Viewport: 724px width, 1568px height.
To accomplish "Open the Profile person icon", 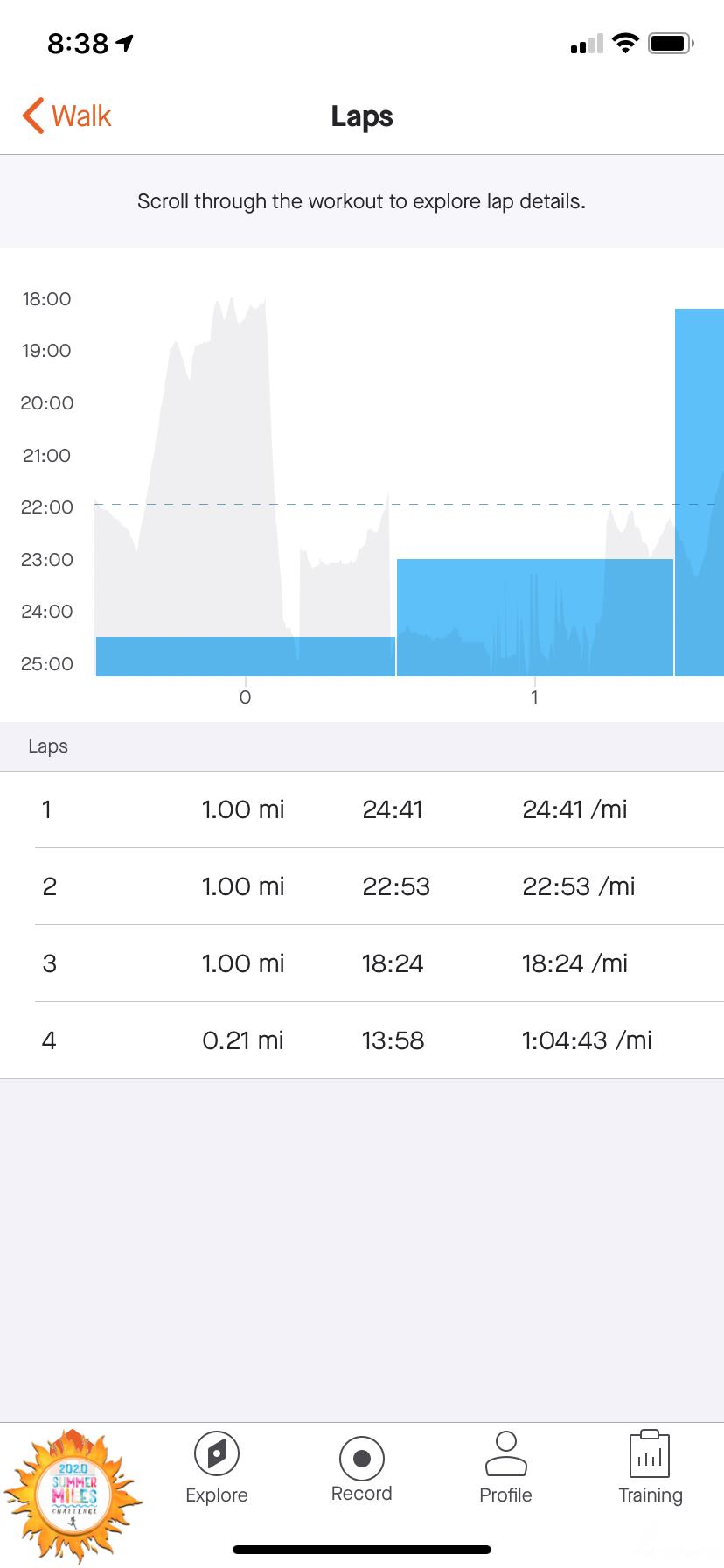I will (505, 1454).
